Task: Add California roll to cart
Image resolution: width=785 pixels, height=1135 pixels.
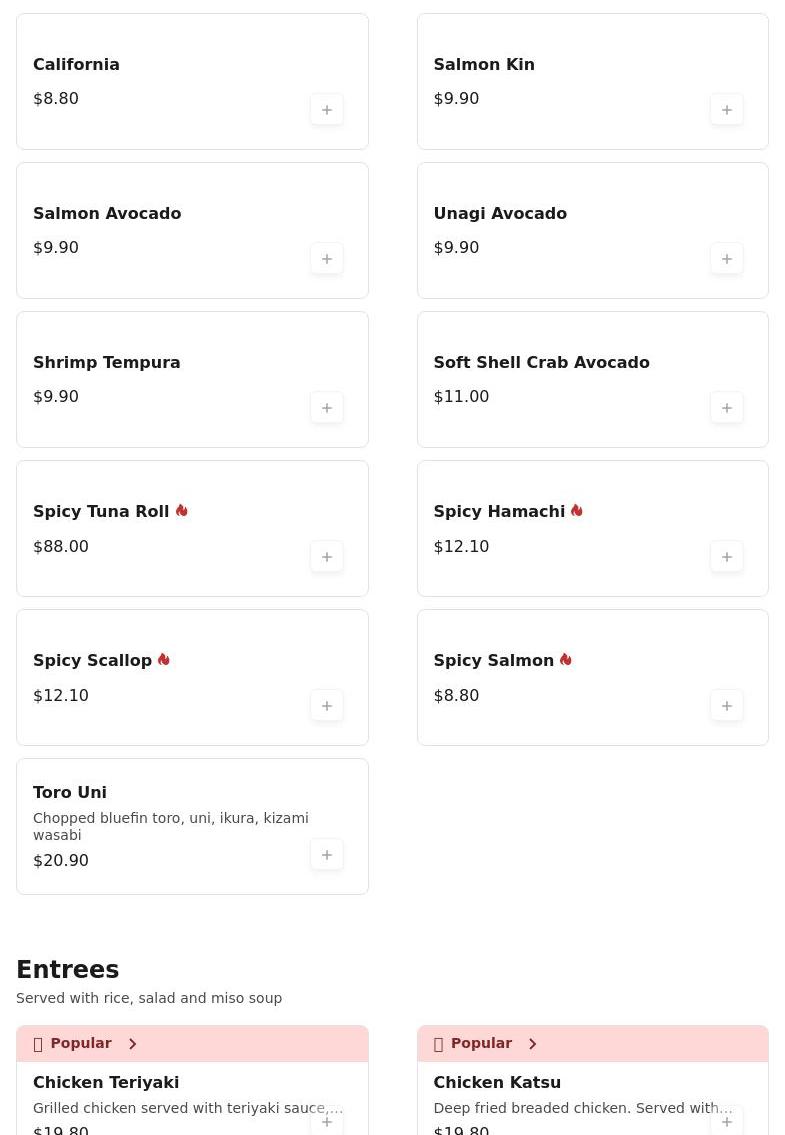Action: tap(327, 110)
